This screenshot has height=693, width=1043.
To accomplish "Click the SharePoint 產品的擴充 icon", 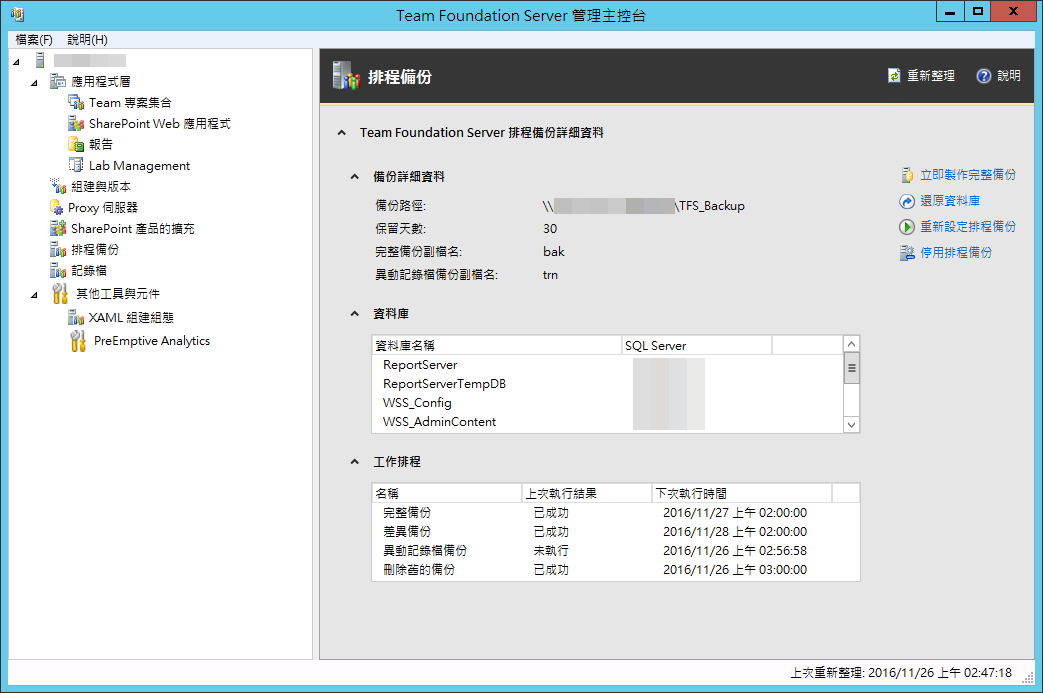I will pos(58,229).
